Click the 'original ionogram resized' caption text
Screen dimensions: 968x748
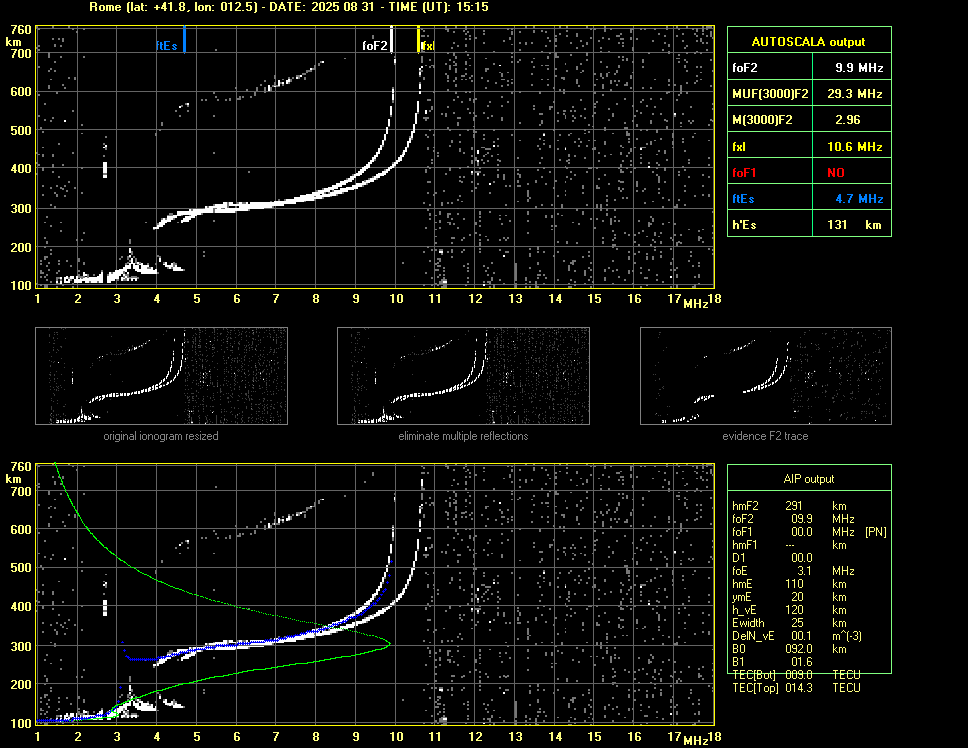coord(161,436)
